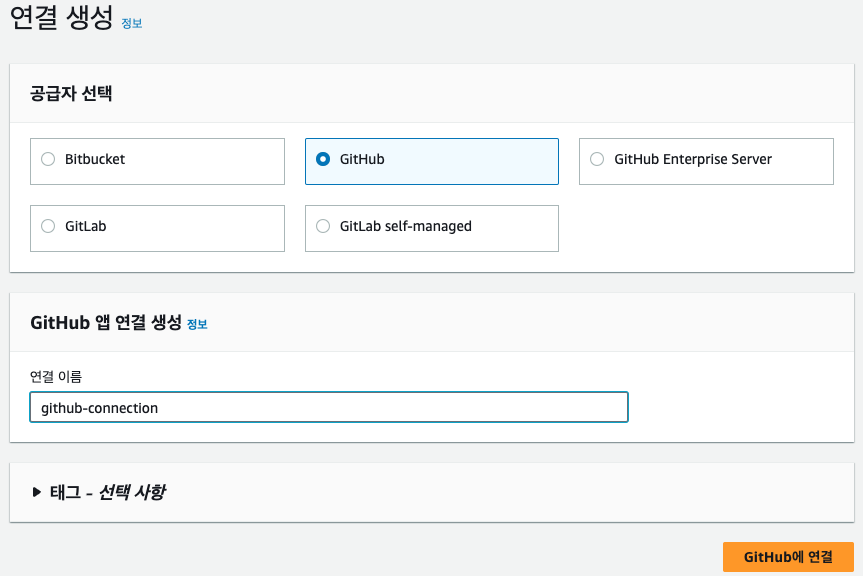Click the 연결 이름 field label

pyautogui.click(x=56, y=376)
